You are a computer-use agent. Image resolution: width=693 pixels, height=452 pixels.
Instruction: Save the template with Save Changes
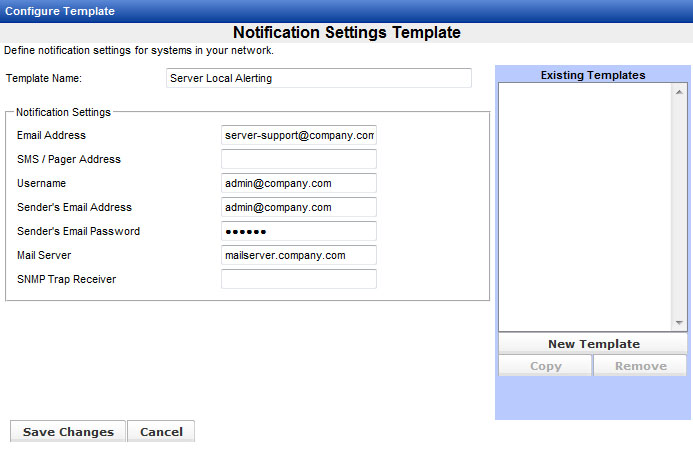click(68, 432)
